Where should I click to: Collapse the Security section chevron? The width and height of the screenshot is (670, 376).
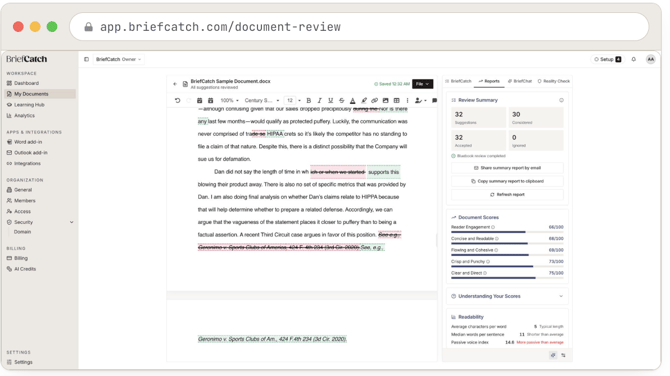[x=71, y=222]
